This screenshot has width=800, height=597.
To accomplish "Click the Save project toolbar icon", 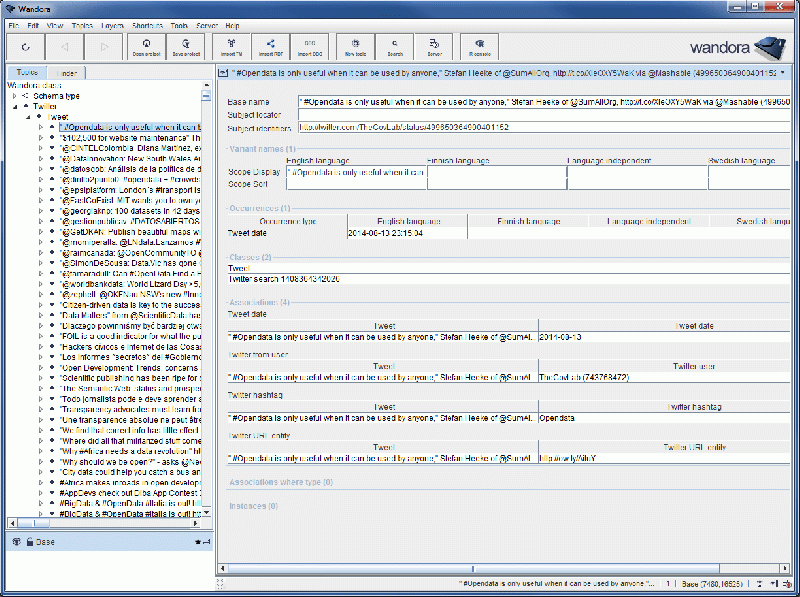I will (187, 47).
